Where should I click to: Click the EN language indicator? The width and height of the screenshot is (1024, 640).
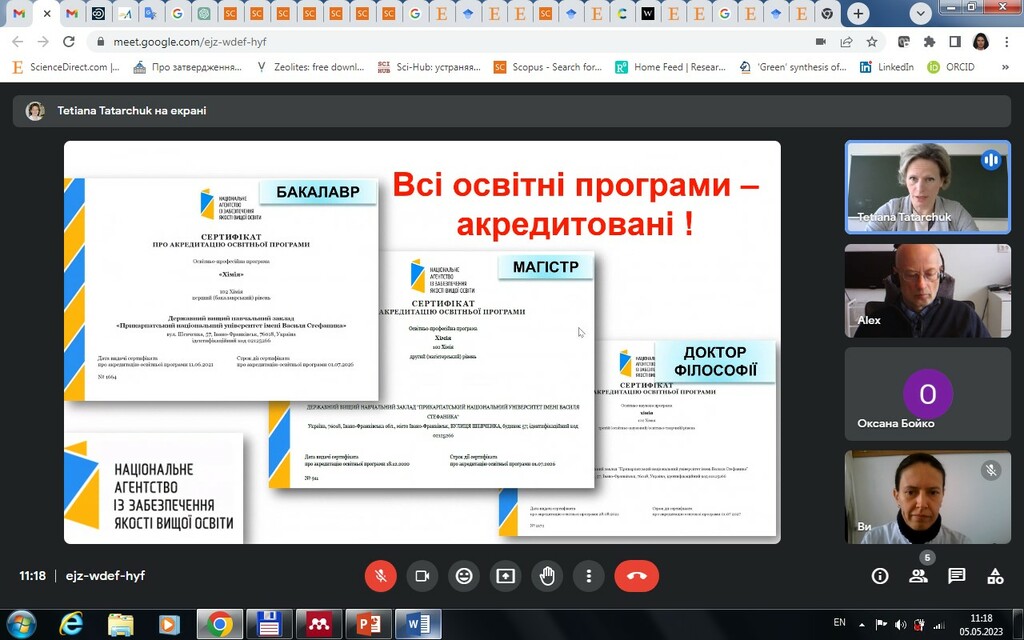pos(840,622)
